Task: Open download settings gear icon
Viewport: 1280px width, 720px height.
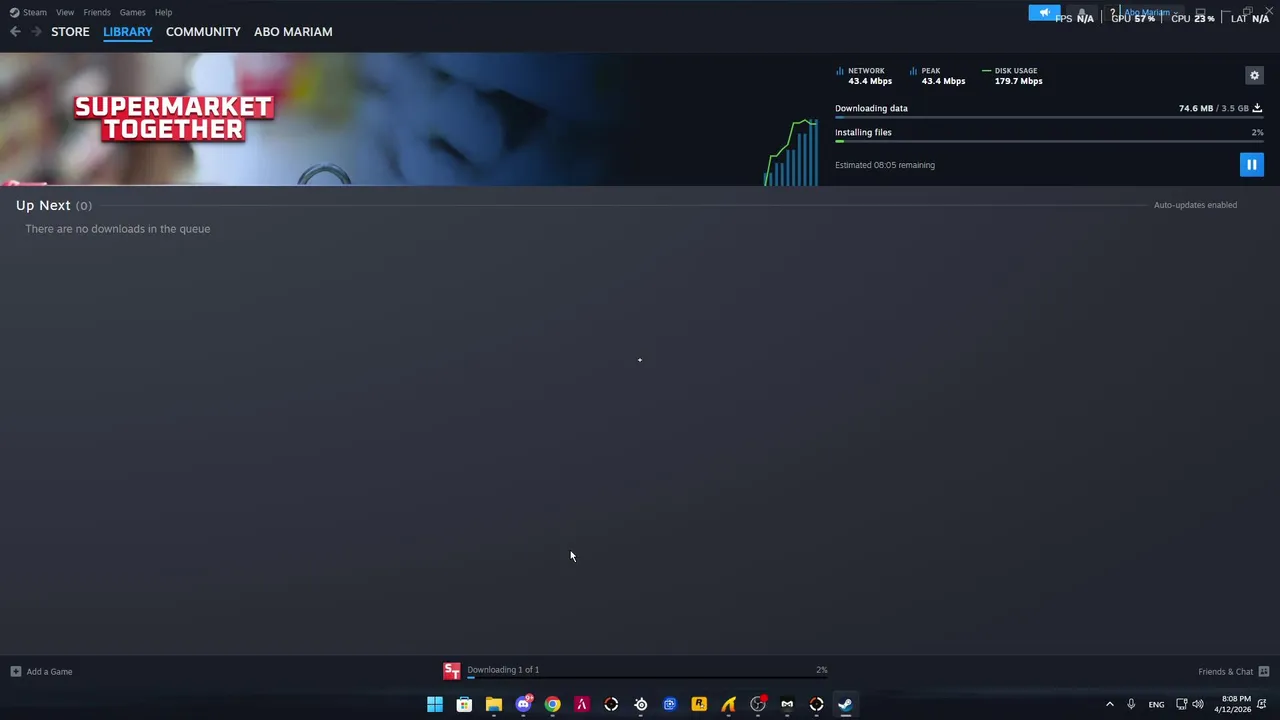Action: pos(1254,76)
